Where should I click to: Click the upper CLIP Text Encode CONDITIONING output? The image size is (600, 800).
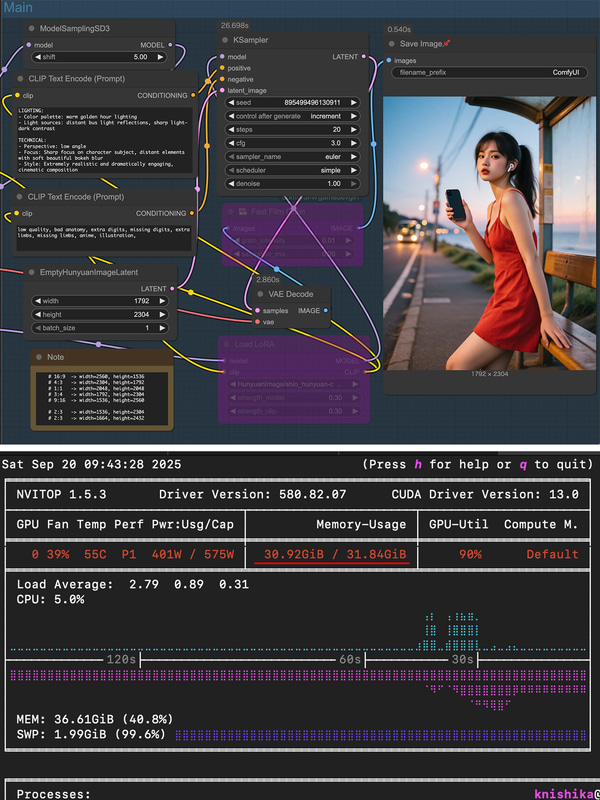pyautogui.click(x=192, y=95)
